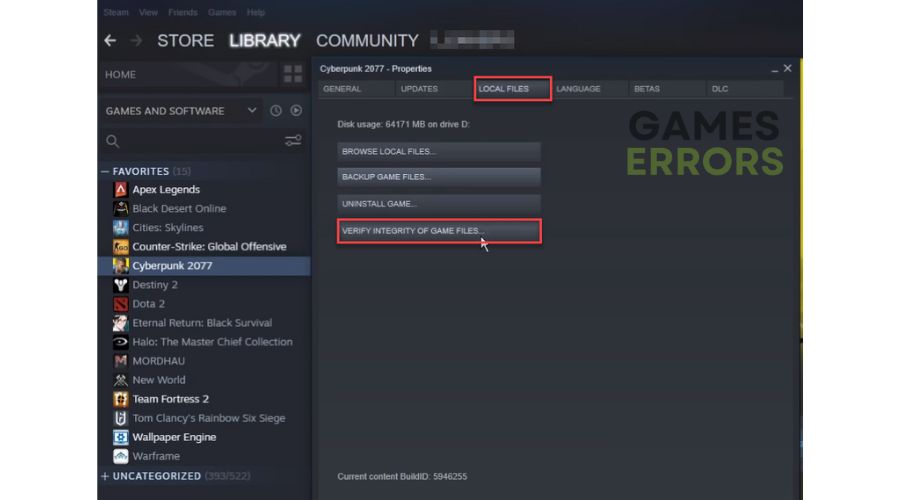Click Backup Game Files button
The image size is (900, 500).
coord(439,177)
